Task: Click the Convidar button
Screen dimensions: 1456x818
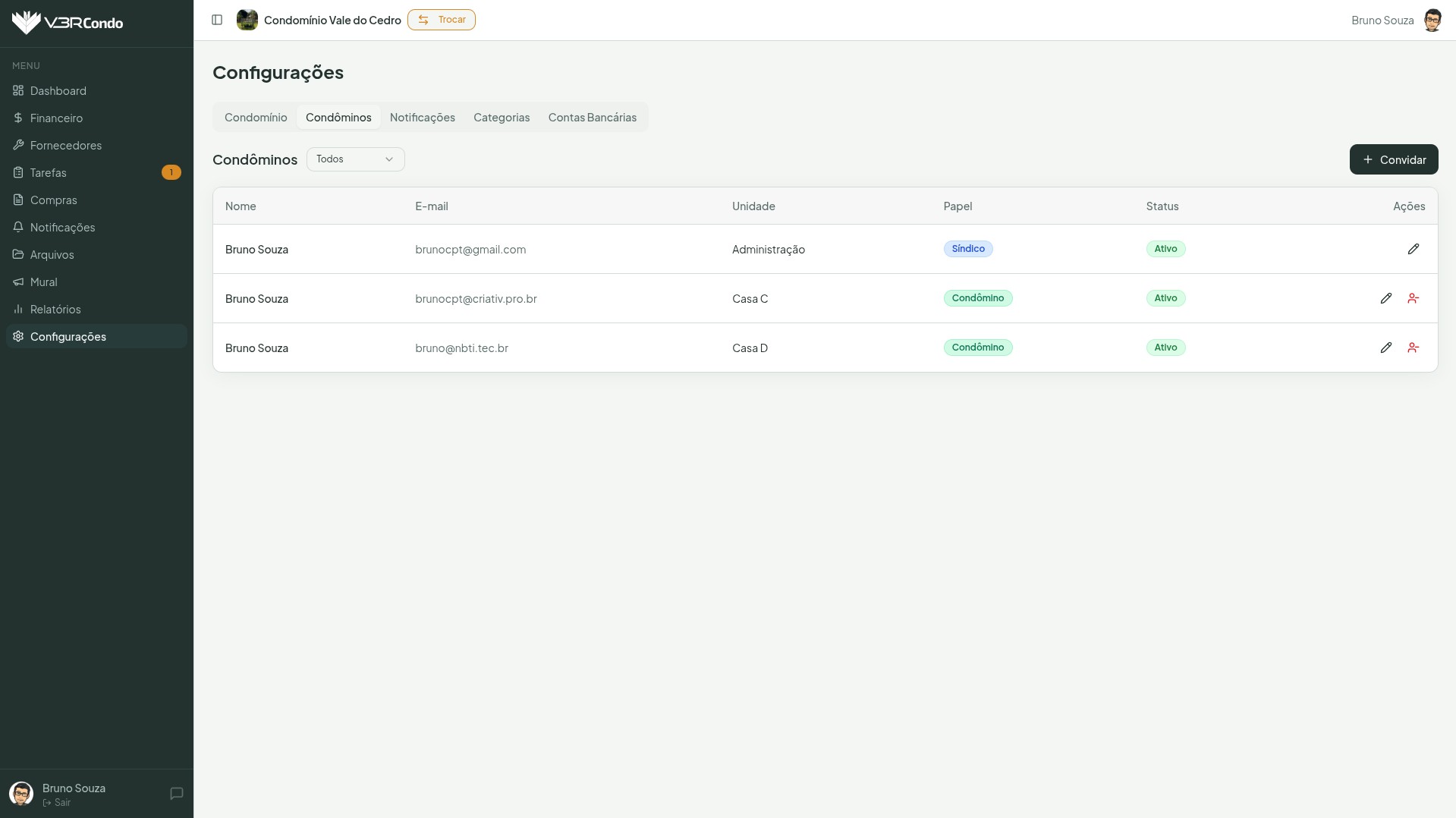Action: click(x=1393, y=159)
